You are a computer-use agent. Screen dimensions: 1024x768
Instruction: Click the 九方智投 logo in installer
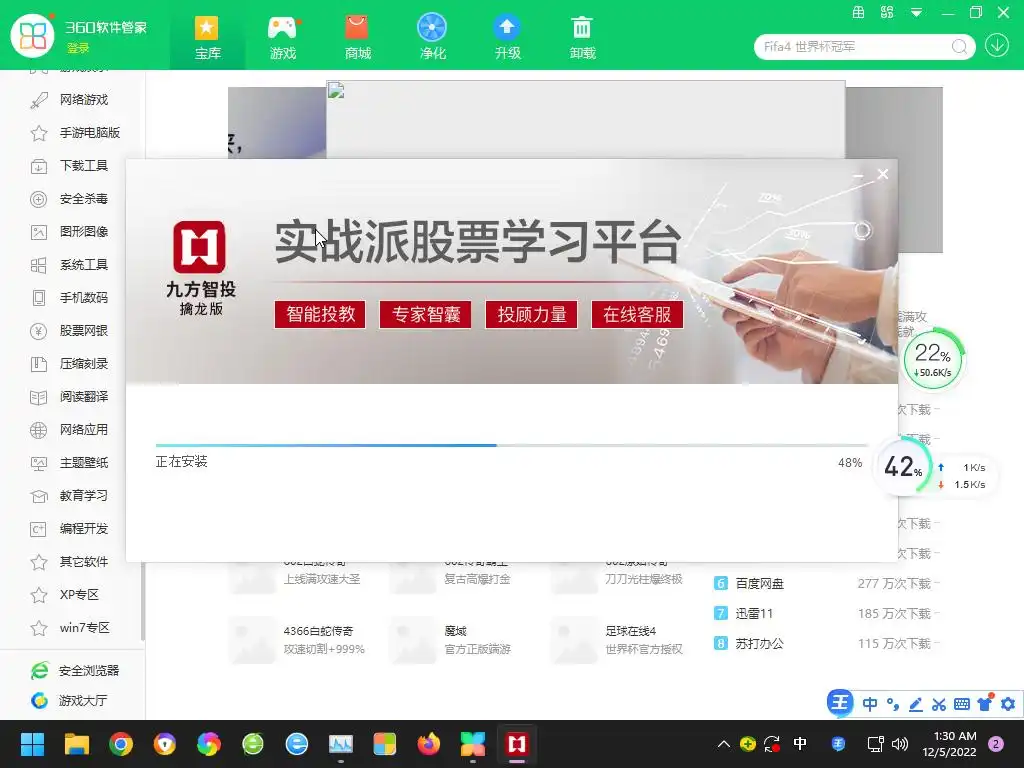[x=200, y=246]
